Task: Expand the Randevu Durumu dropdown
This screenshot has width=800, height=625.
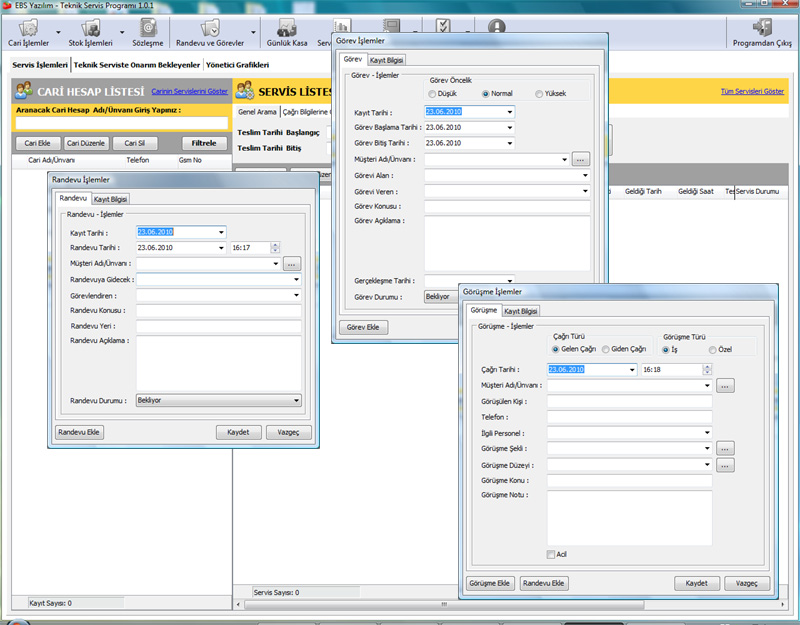Action: coord(296,400)
